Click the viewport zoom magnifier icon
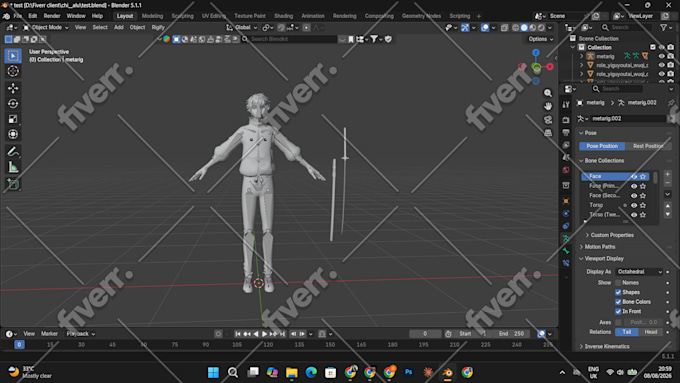This screenshot has height=383, width=680. pyautogui.click(x=548, y=93)
